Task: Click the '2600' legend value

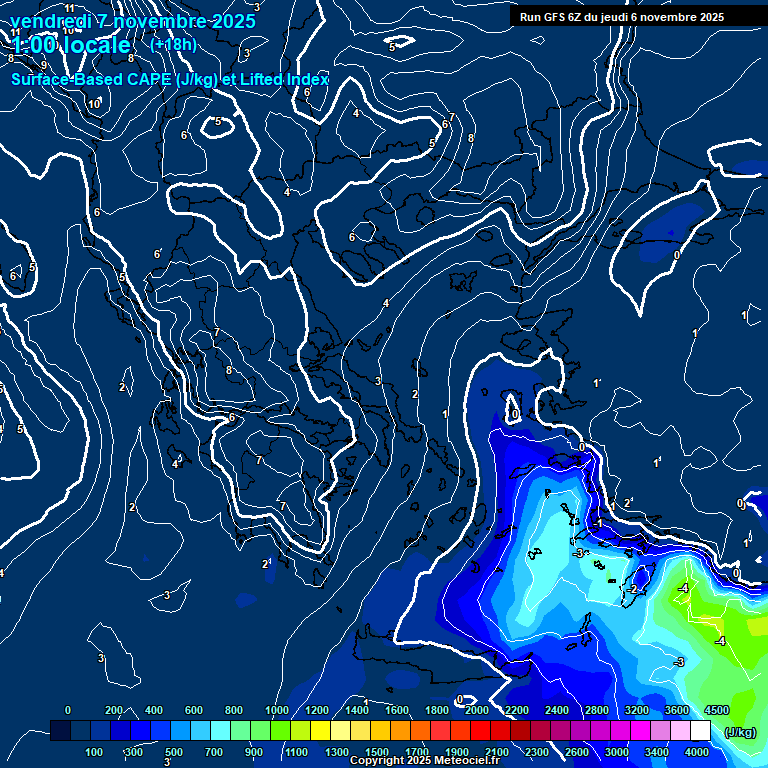Action: pos(576,752)
